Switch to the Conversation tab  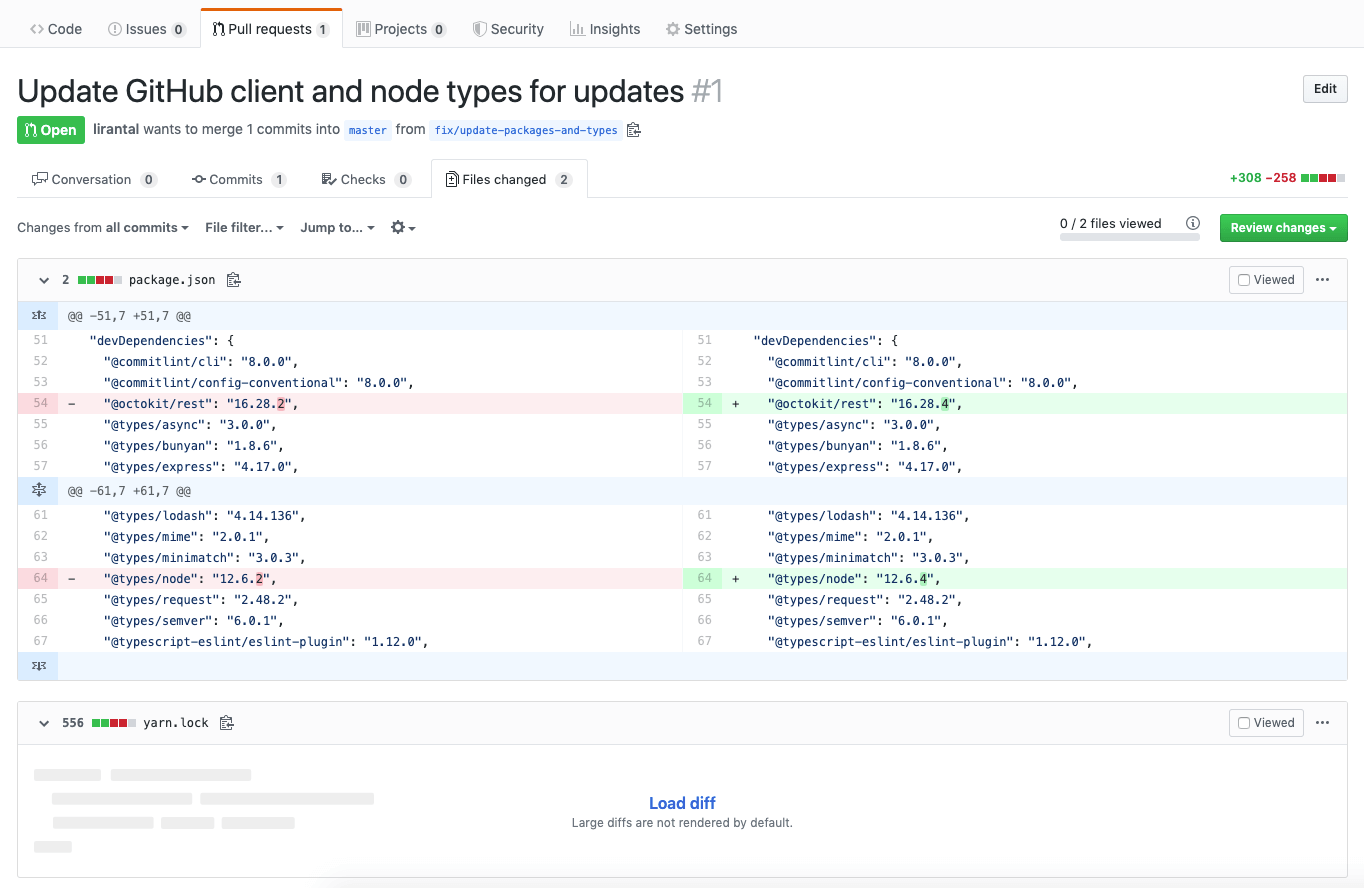pyautogui.click(x=94, y=180)
